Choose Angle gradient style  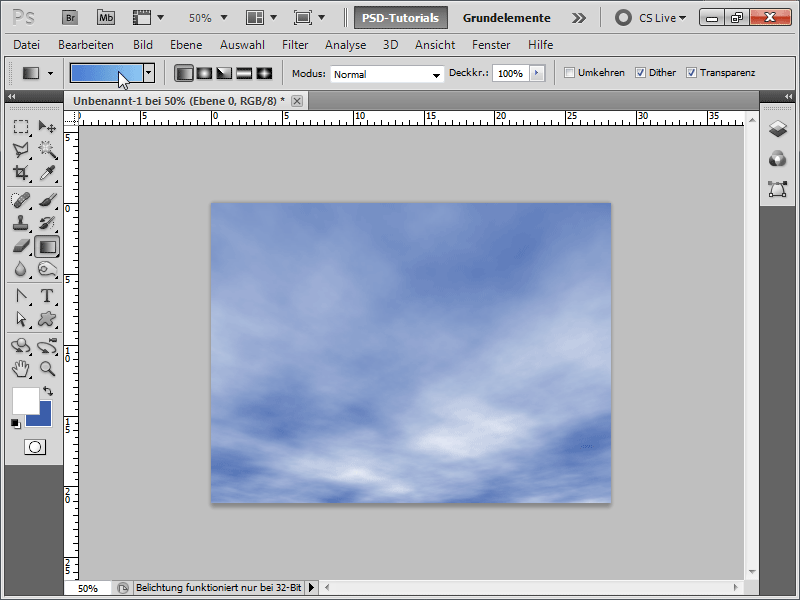(x=224, y=73)
